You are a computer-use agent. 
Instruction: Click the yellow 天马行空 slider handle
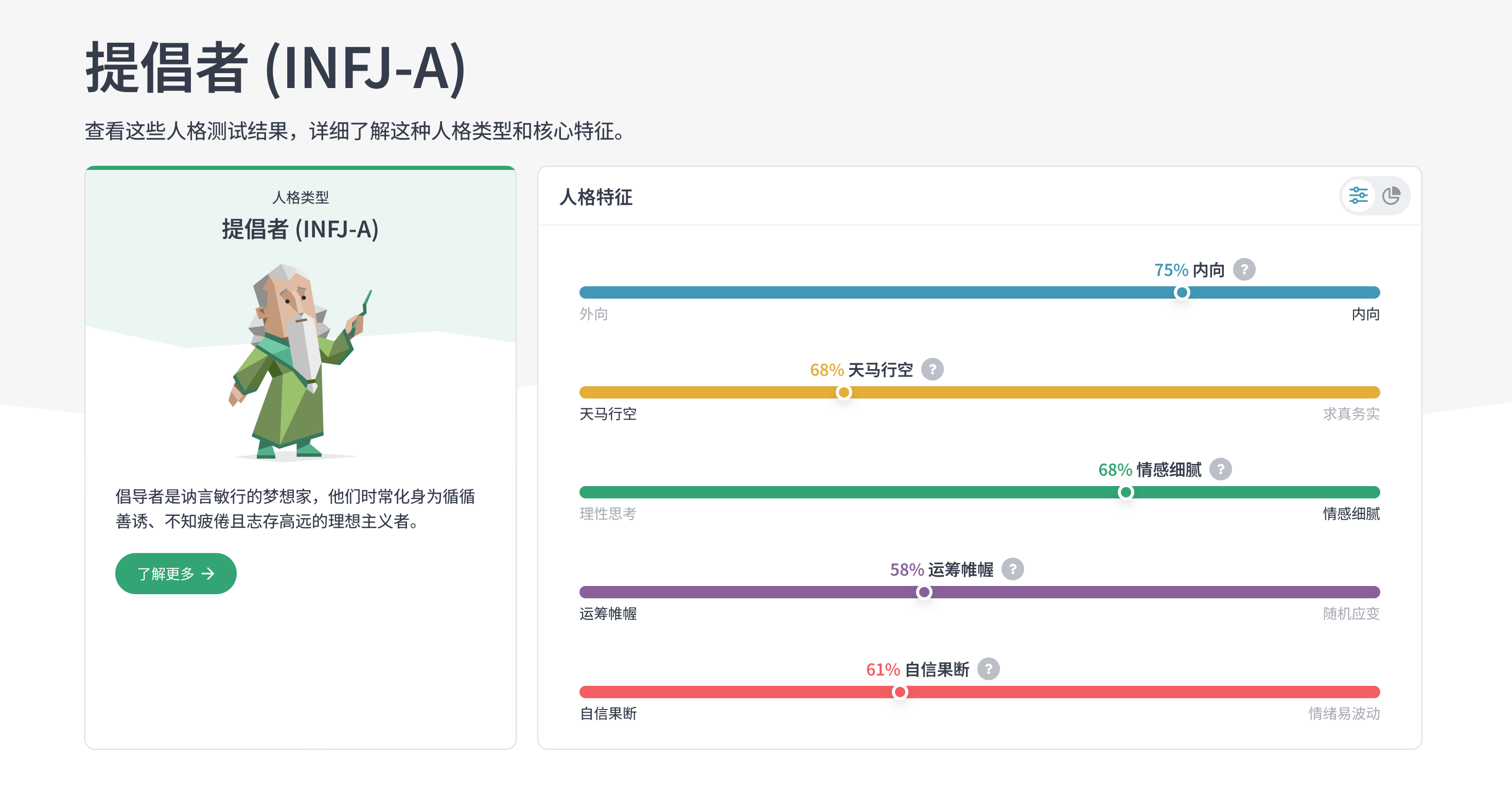coord(843,392)
